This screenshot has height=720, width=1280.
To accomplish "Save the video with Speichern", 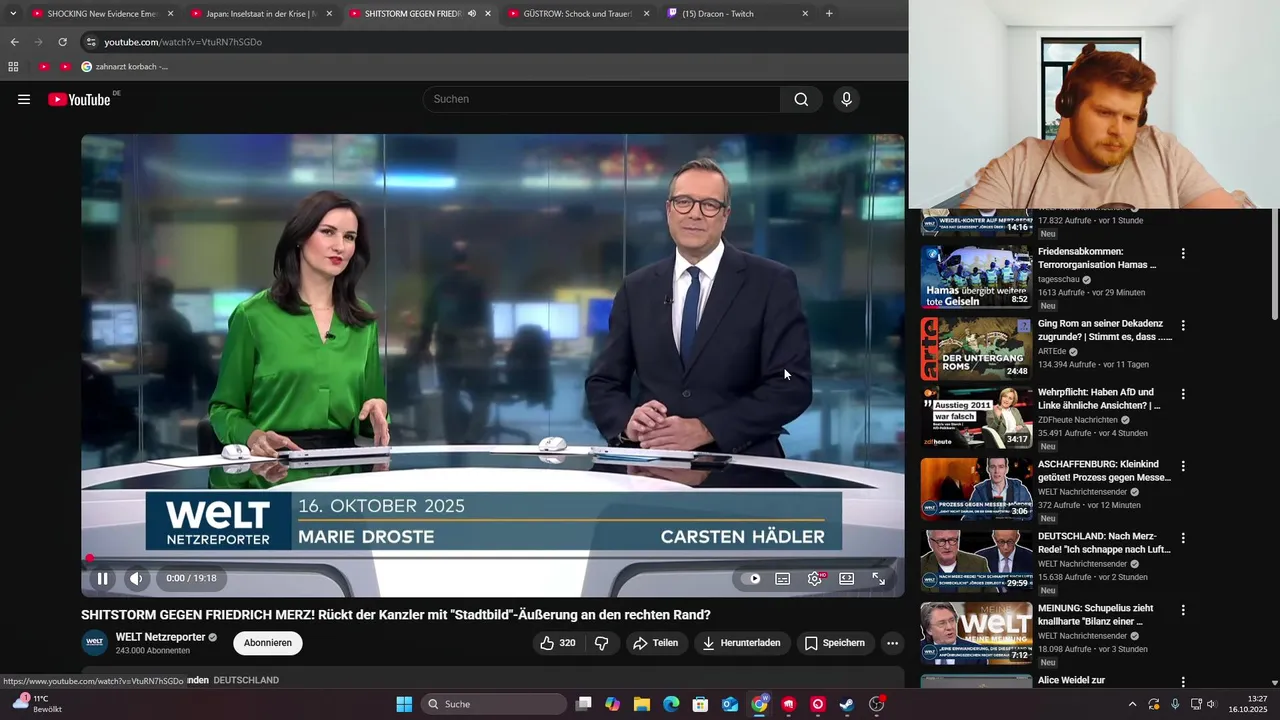I will tap(835, 643).
